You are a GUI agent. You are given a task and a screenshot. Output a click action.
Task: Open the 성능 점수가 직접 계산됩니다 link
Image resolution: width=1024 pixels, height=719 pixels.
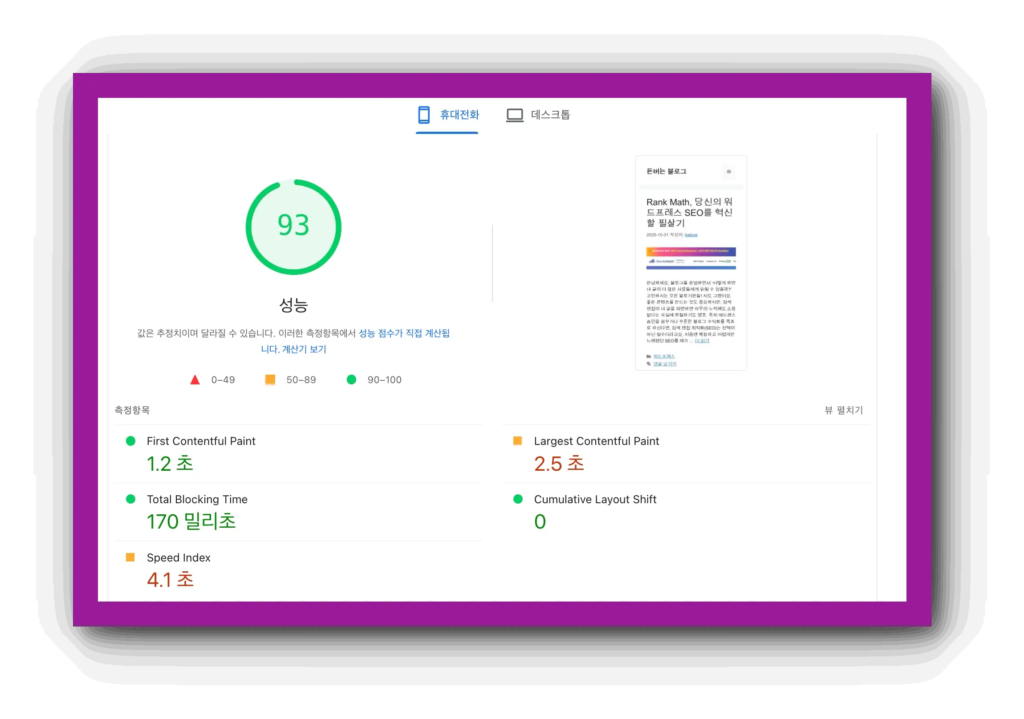point(403,333)
